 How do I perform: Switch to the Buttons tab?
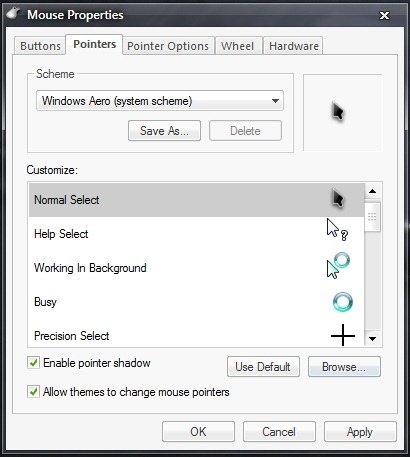coord(40,46)
